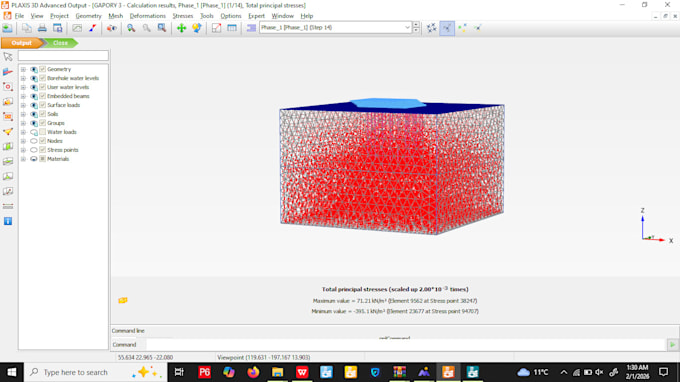Screen dimensions: 680x382
Task: Expand the Soils tree node
Action: pos(23,114)
